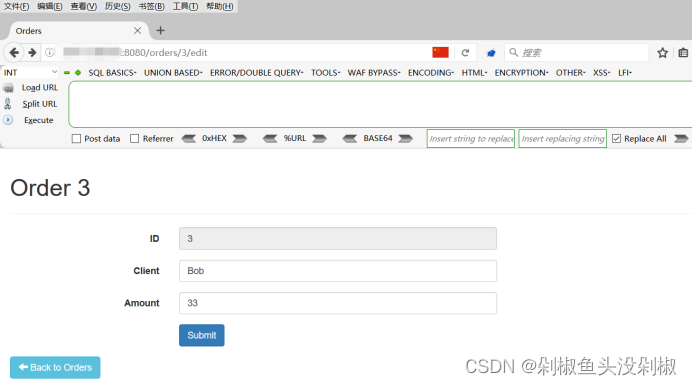Screen dimensions: 692x385
Task: Encode BASE64 with right arrow
Action: tap(406, 139)
